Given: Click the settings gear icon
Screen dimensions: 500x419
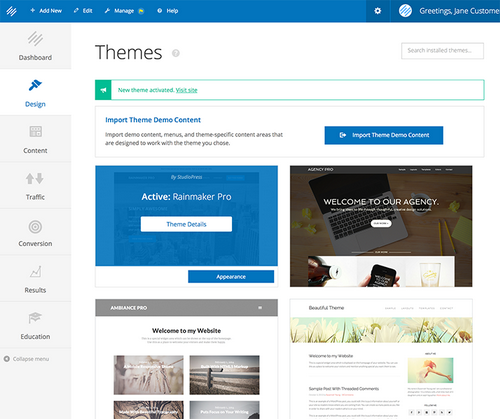Looking at the screenshot, I should coord(378,11).
